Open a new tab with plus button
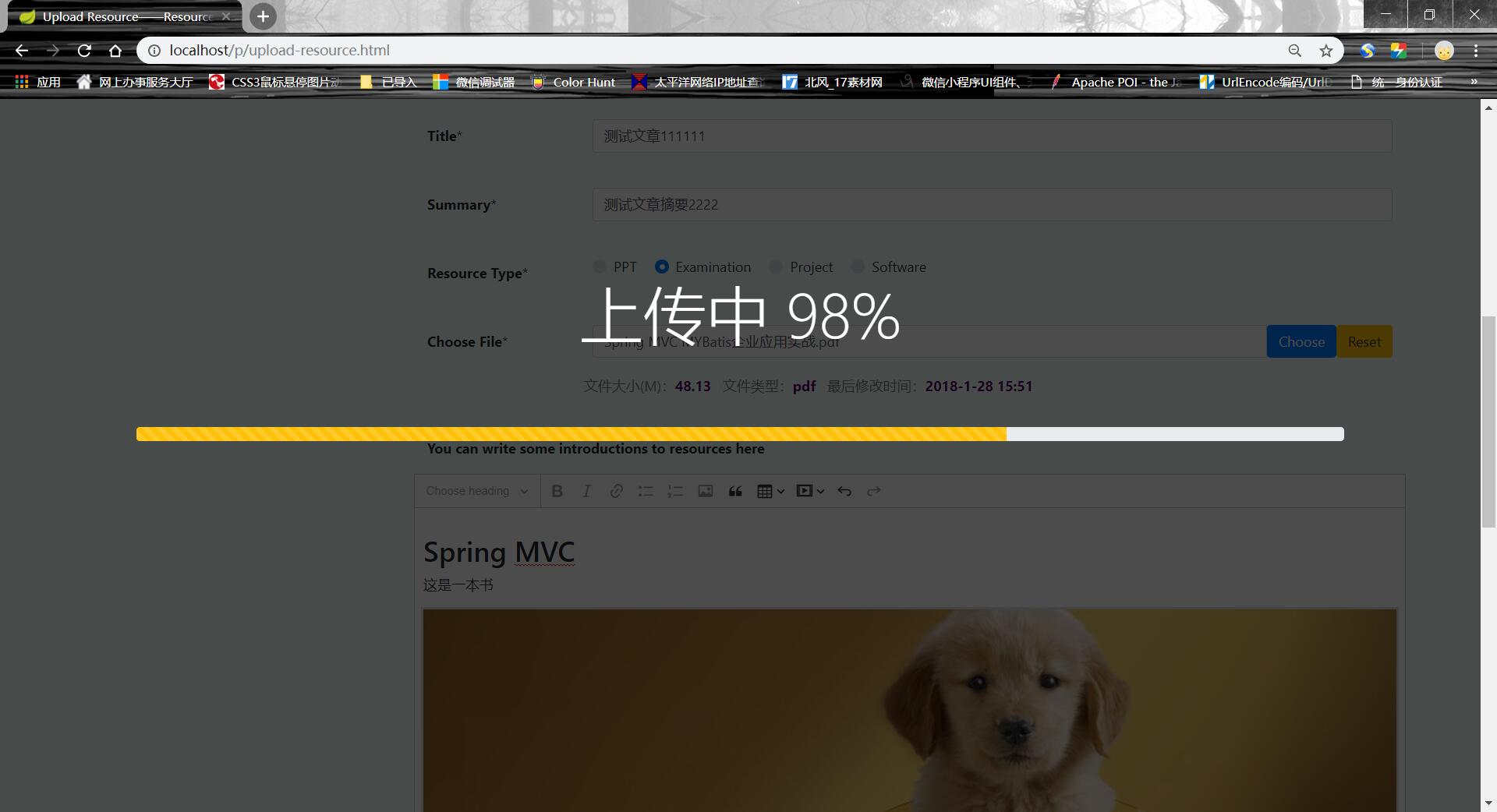The image size is (1497, 812). (x=263, y=16)
